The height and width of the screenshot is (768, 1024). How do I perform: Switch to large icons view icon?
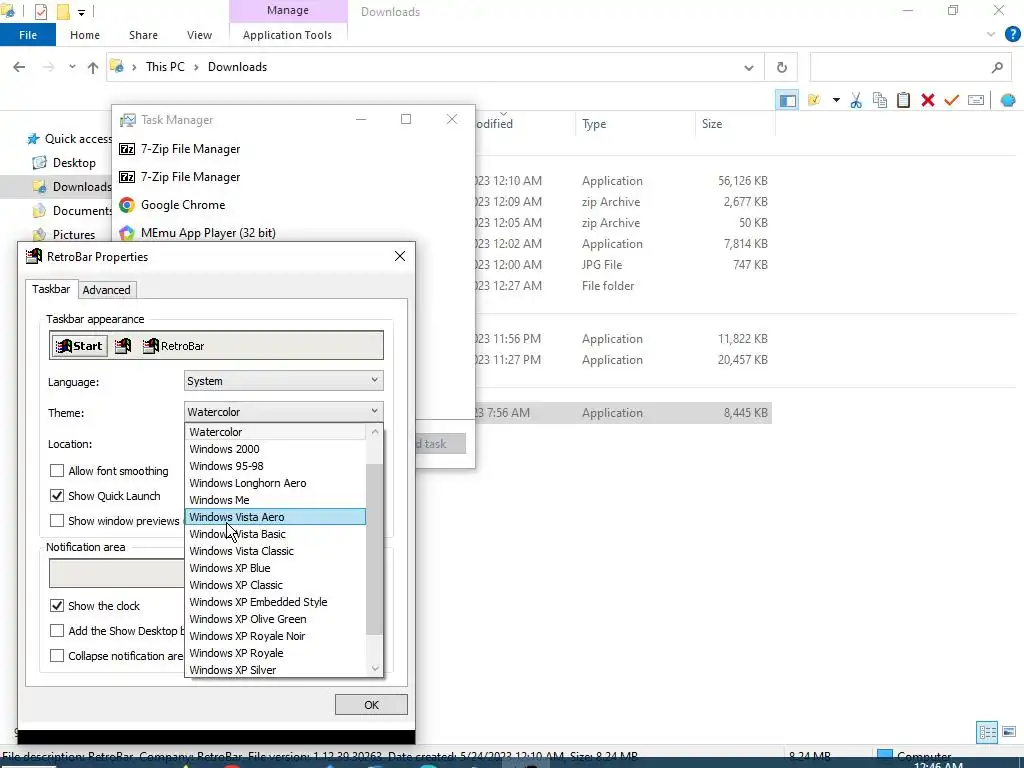click(1009, 732)
